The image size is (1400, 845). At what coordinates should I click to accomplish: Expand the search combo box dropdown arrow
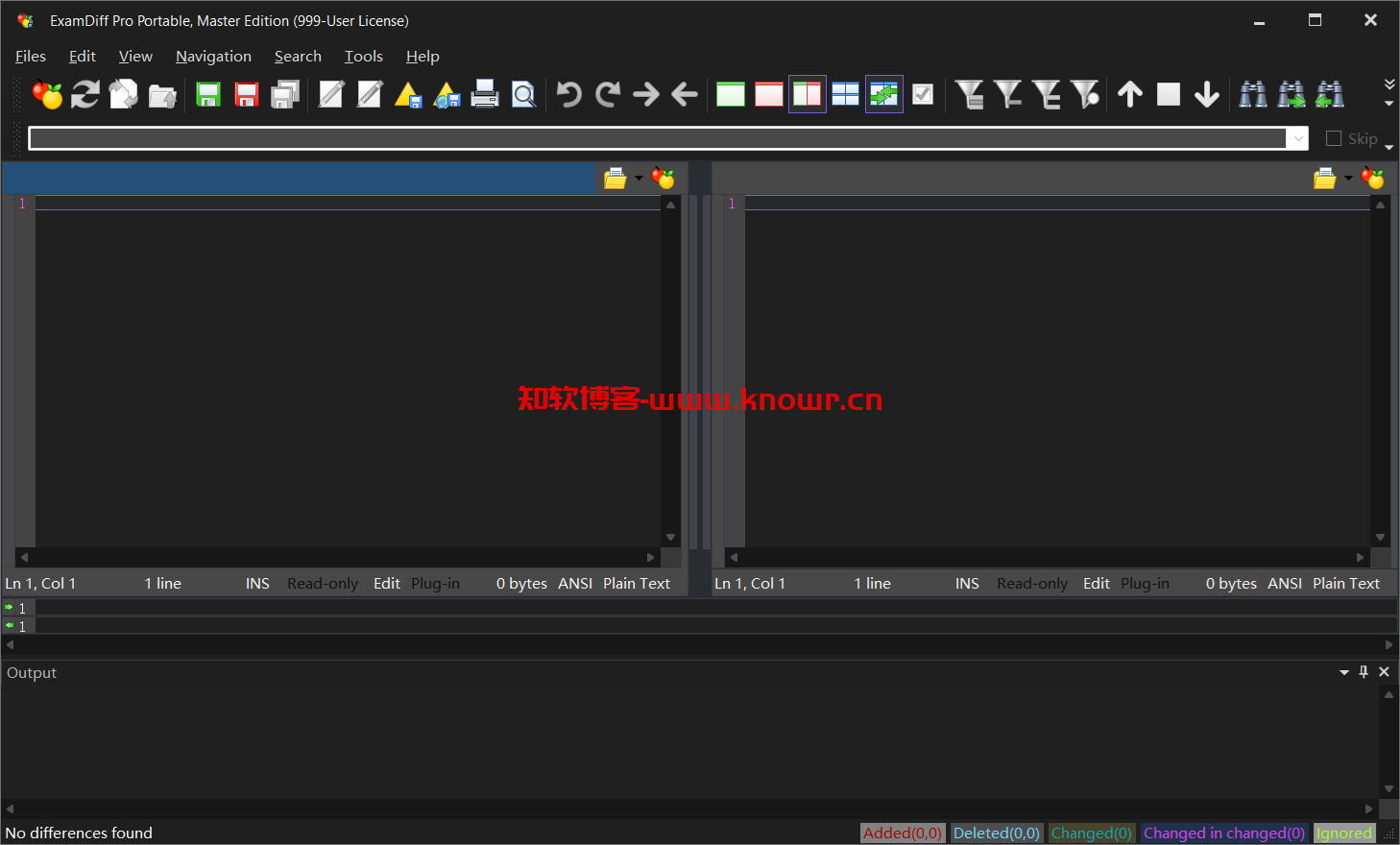(1298, 138)
